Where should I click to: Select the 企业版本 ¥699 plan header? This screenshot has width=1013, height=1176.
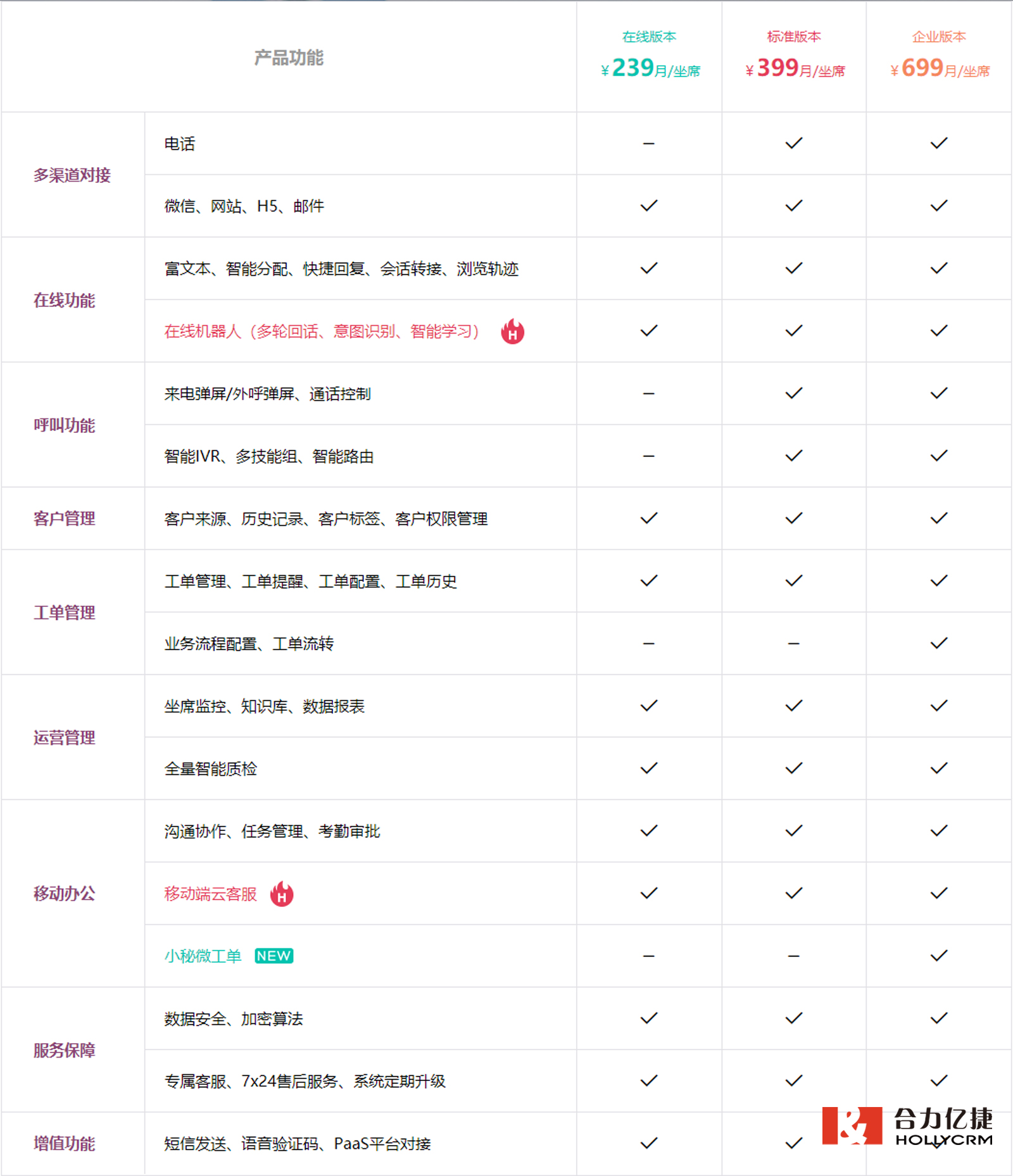[940, 55]
